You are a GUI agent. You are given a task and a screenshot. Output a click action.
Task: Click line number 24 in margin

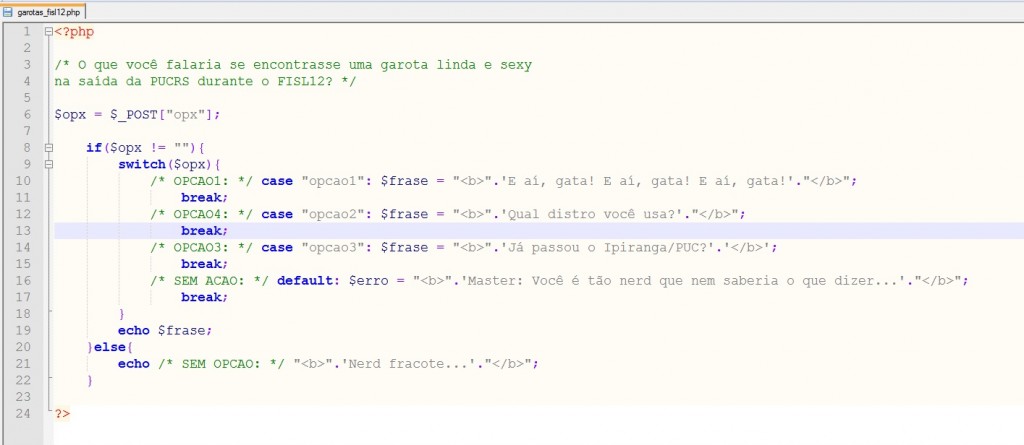tap(23, 413)
